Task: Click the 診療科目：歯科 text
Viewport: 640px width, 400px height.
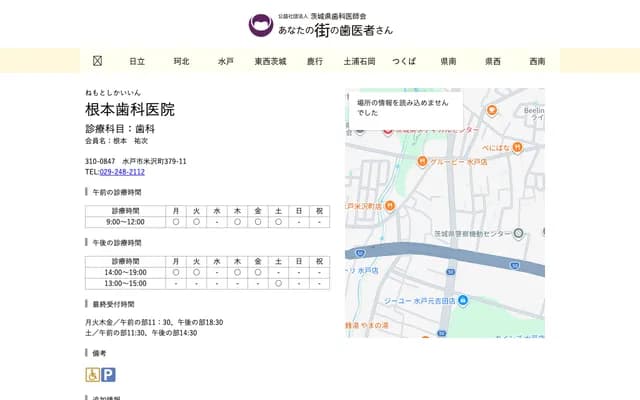Action: (x=120, y=129)
